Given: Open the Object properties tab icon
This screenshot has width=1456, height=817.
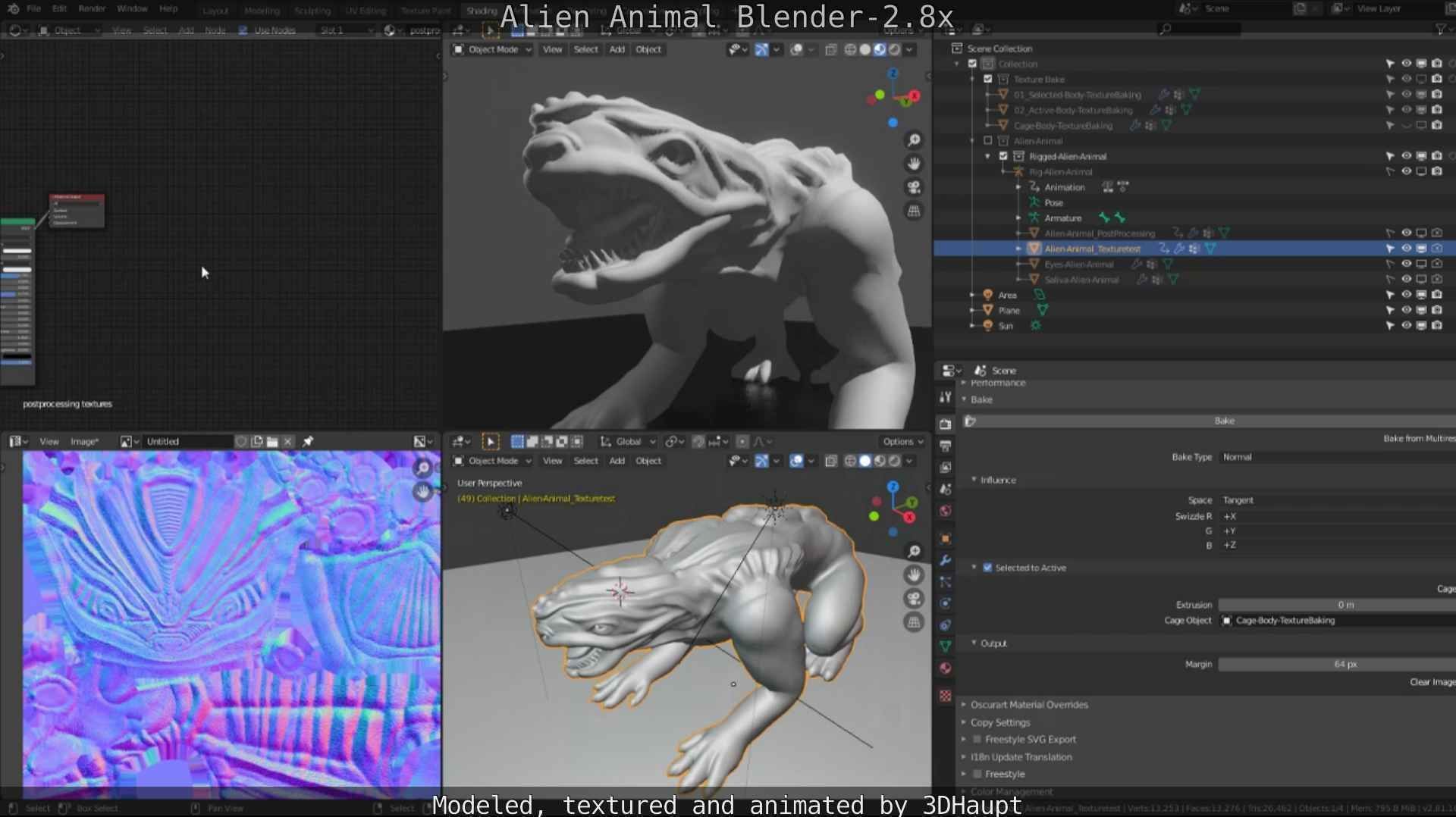Looking at the screenshot, I should point(945,539).
